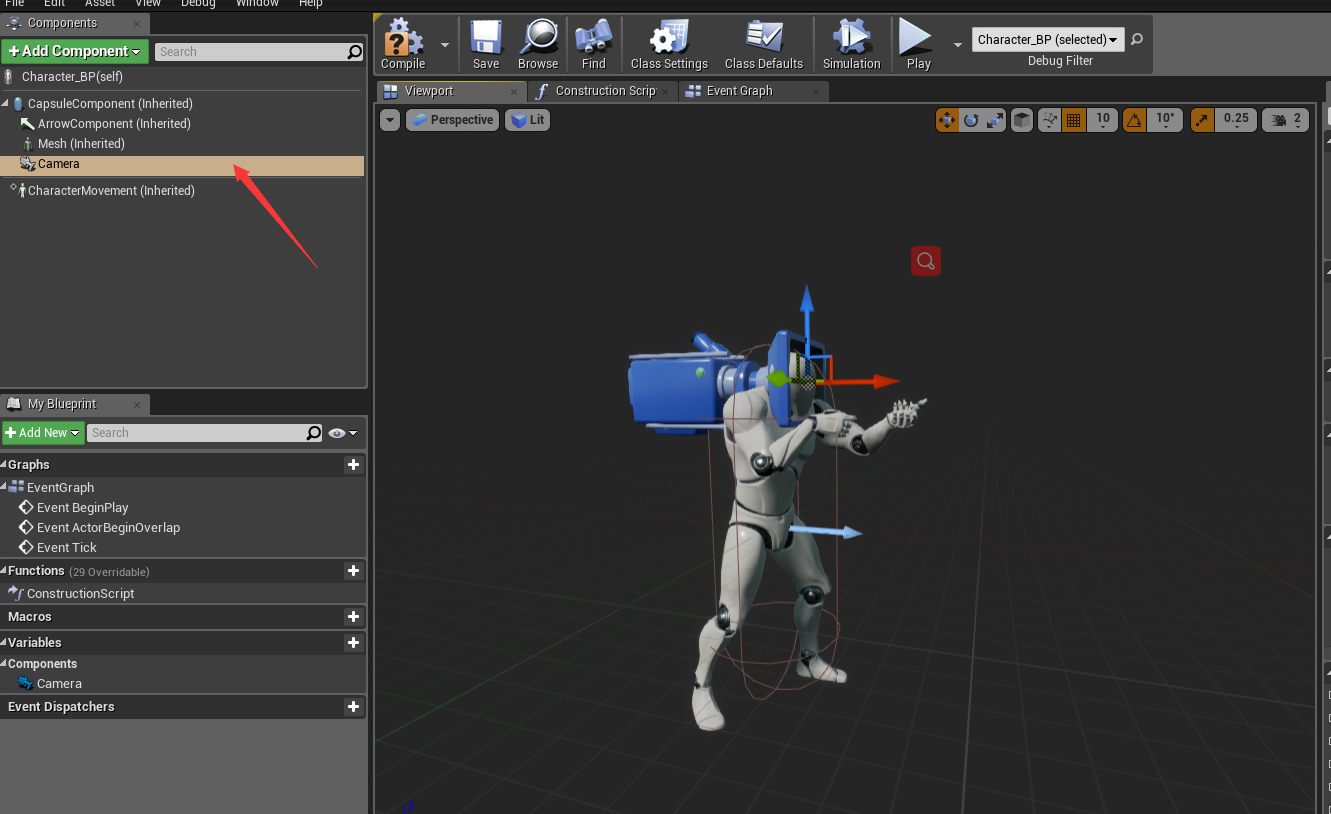Viewport: 1331px width, 814px height.
Task: Open Class Defaults for the Blueprint
Action: click(764, 40)
